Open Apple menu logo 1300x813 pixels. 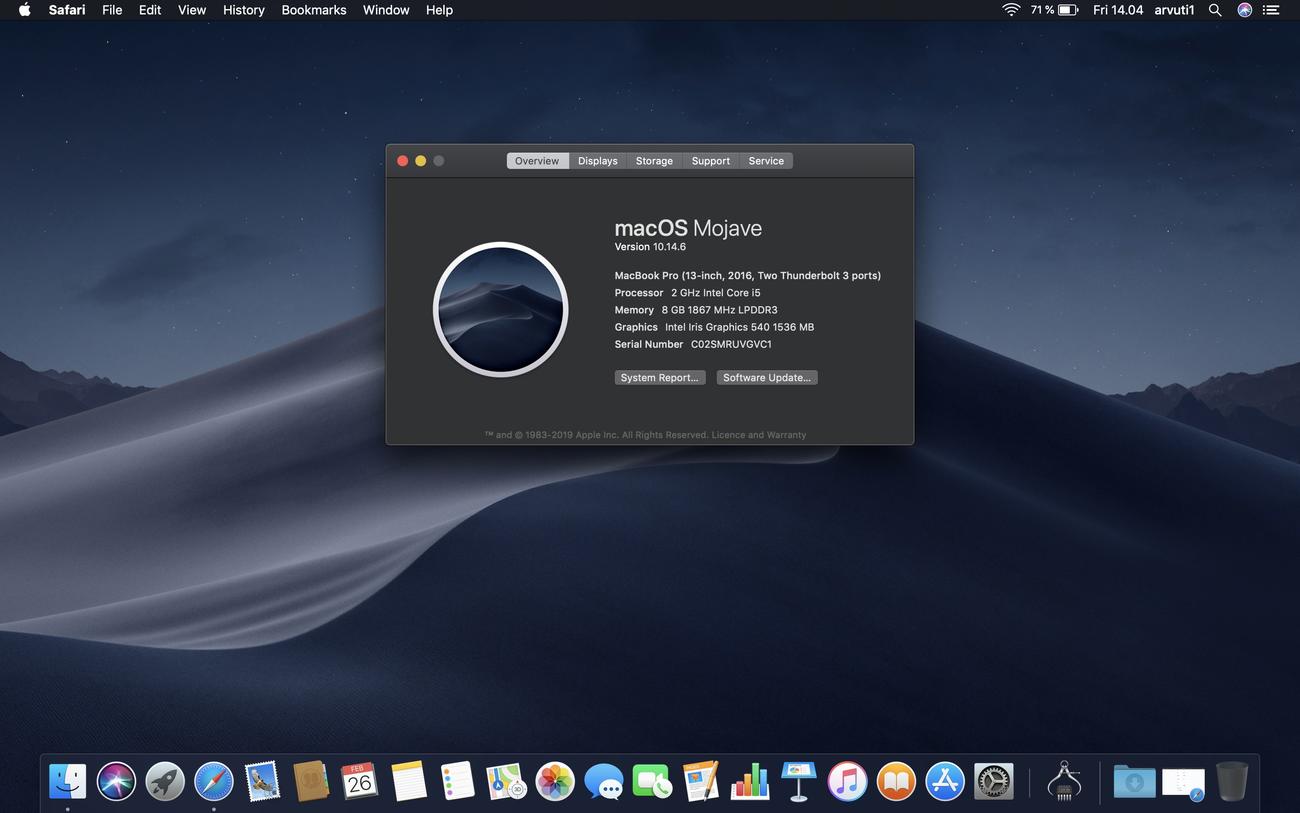tap(24, 10)
